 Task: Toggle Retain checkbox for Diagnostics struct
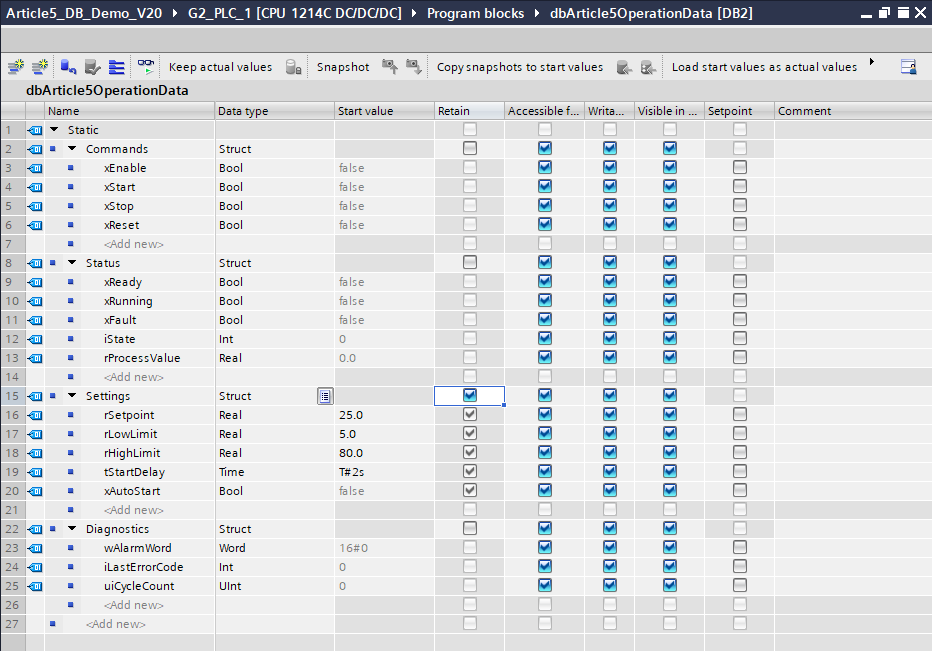click(470, 528)
